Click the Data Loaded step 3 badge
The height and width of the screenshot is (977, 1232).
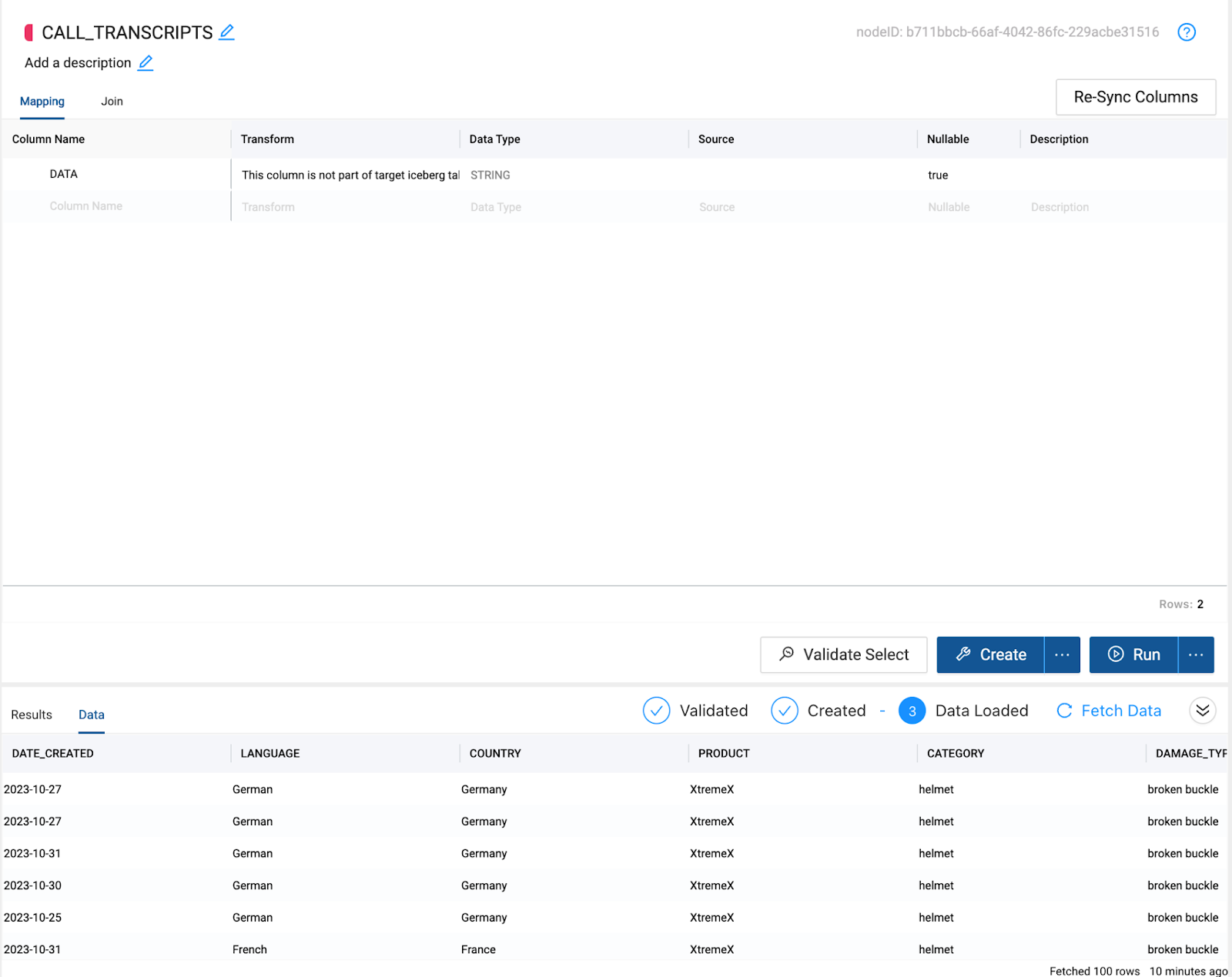click(x=912, y=711)
